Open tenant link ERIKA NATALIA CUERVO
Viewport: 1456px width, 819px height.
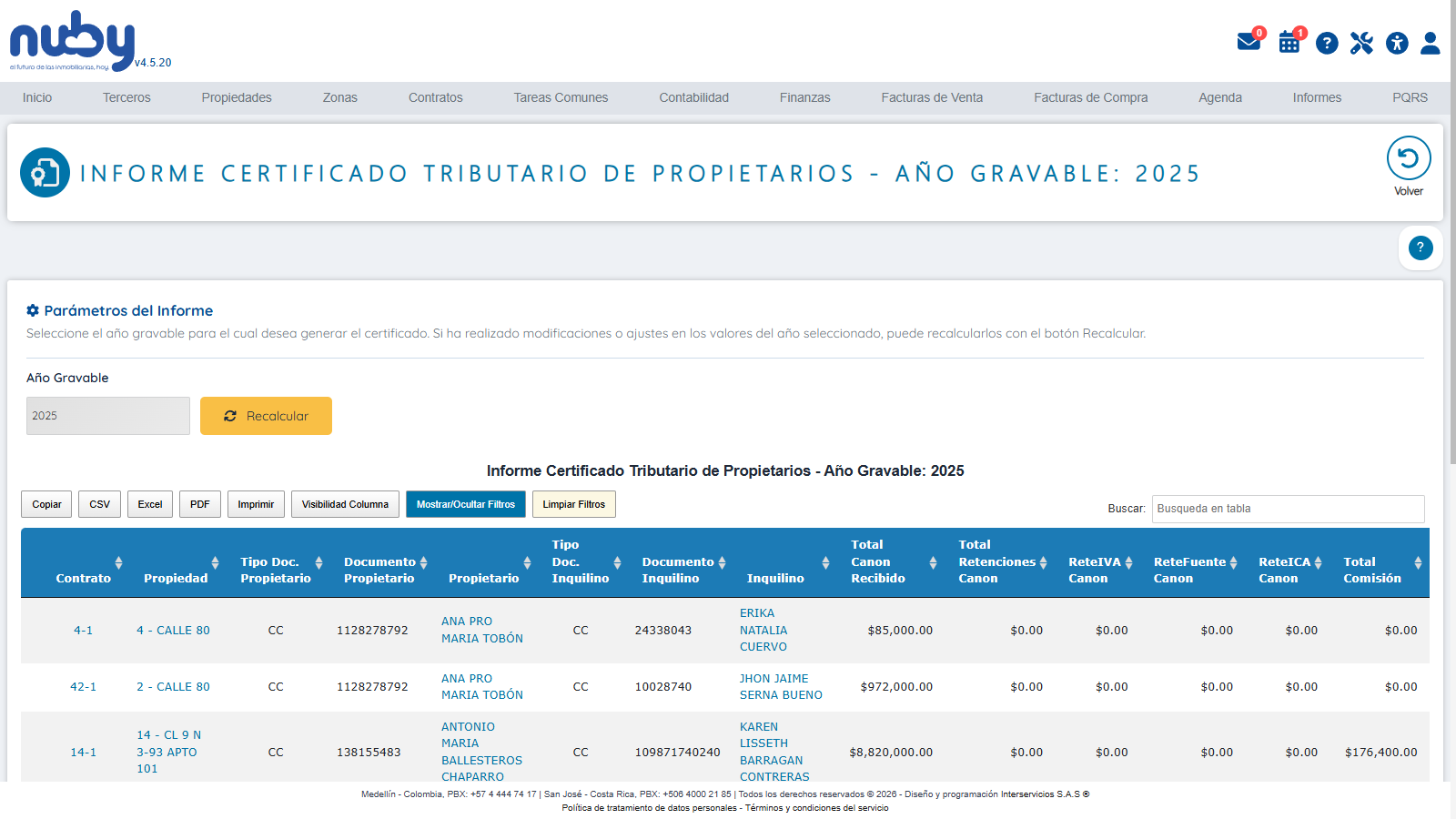[x=763, y=630]
